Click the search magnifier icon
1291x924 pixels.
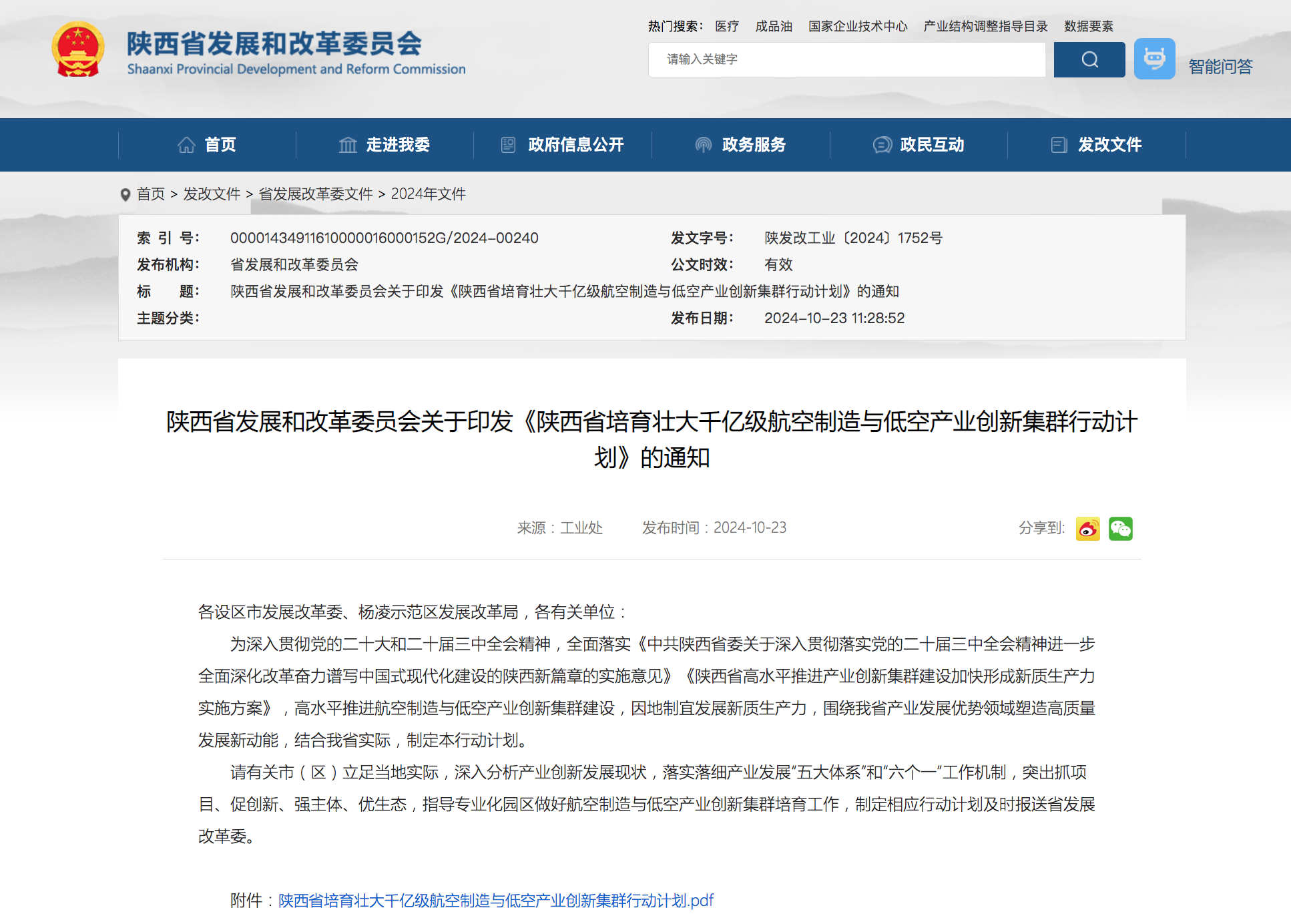coord(1089,59)
